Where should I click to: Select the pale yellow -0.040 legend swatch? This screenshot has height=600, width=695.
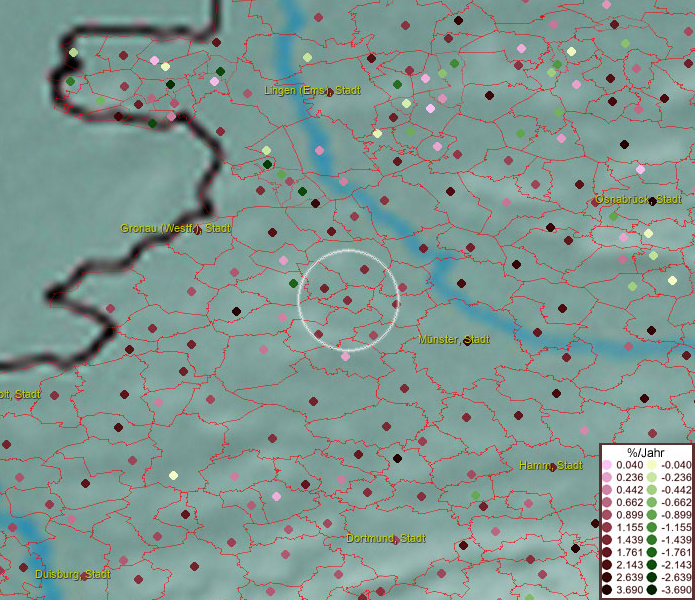pyautogui.click(x=652, y=465)
